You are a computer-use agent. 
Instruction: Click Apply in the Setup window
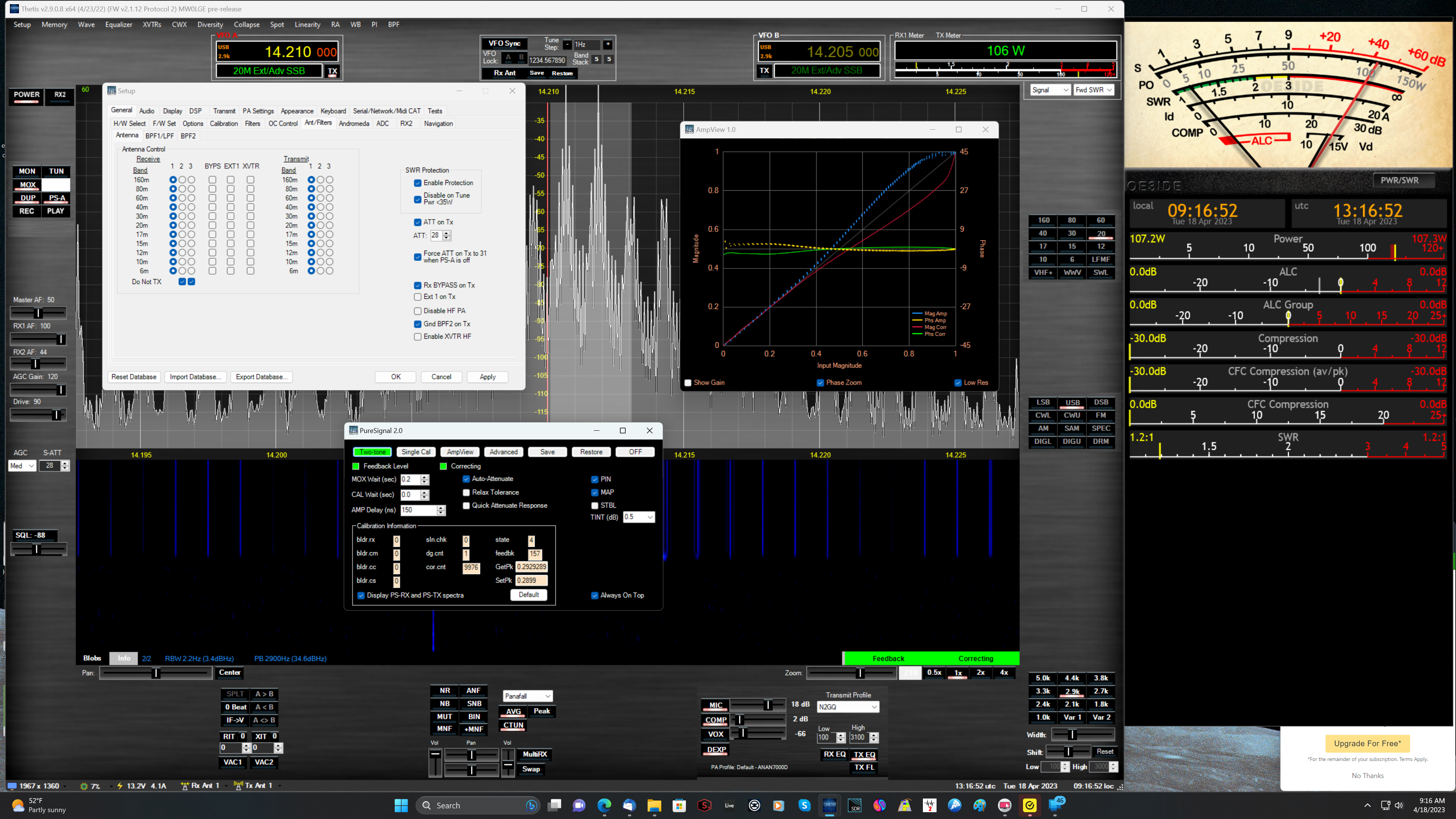point(487,377)
